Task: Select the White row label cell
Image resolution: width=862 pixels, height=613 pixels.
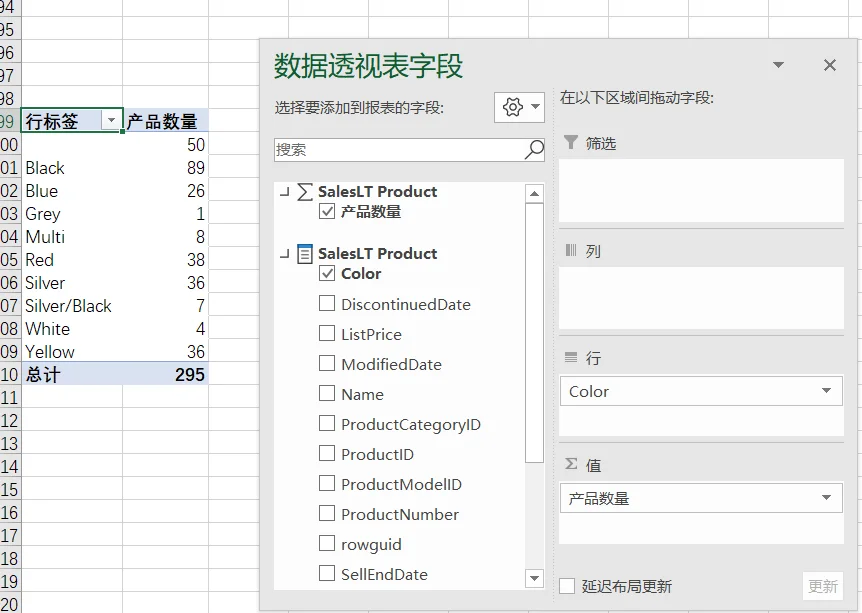Action: coord(72,329)
